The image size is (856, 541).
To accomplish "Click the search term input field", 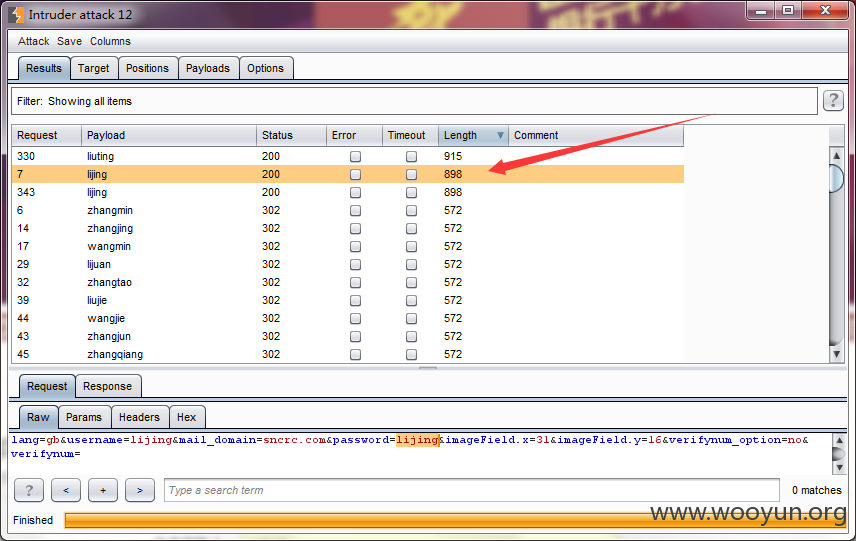I will tap(472, 490).
